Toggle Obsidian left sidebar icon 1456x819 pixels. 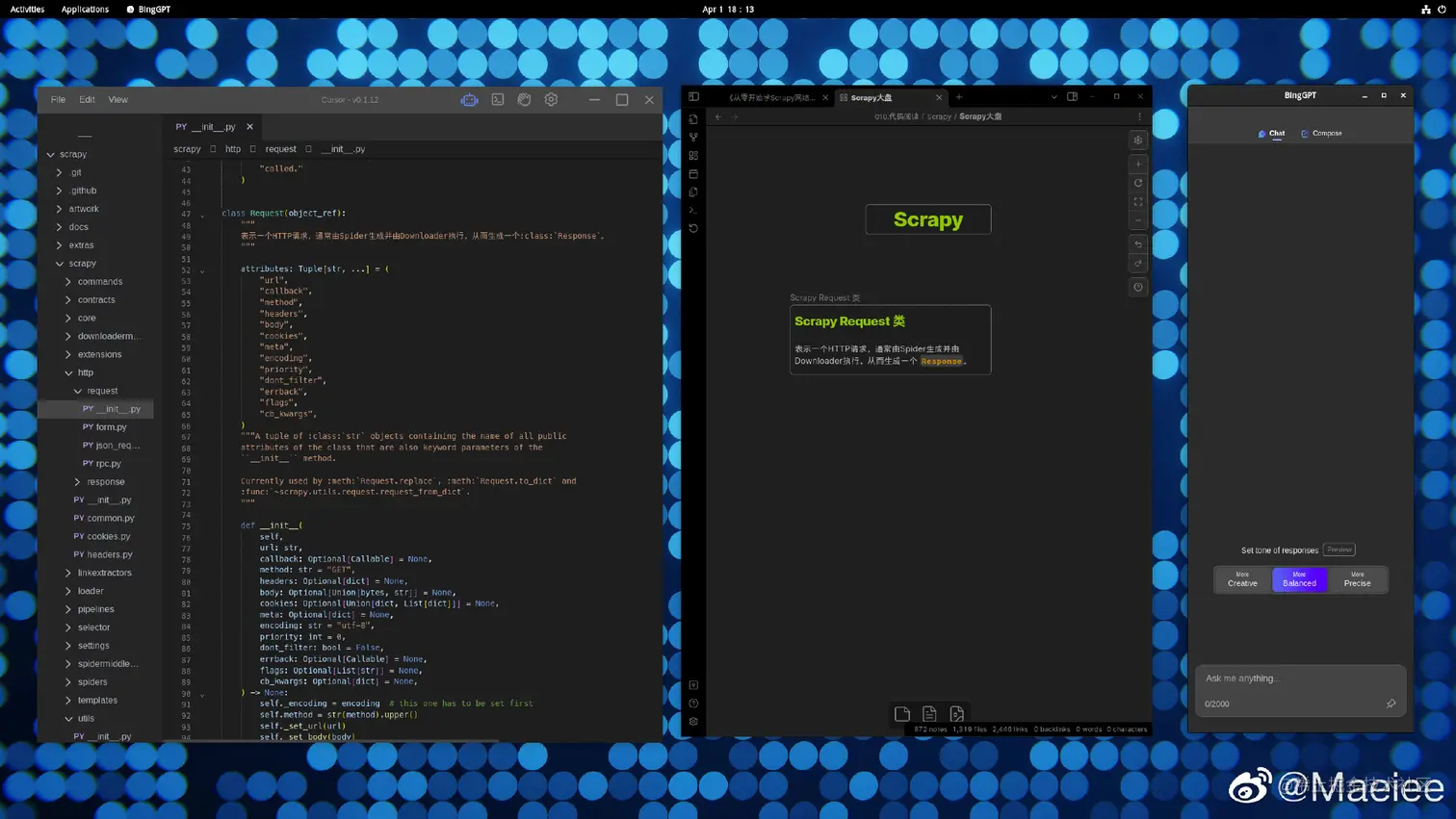(693, 96)
